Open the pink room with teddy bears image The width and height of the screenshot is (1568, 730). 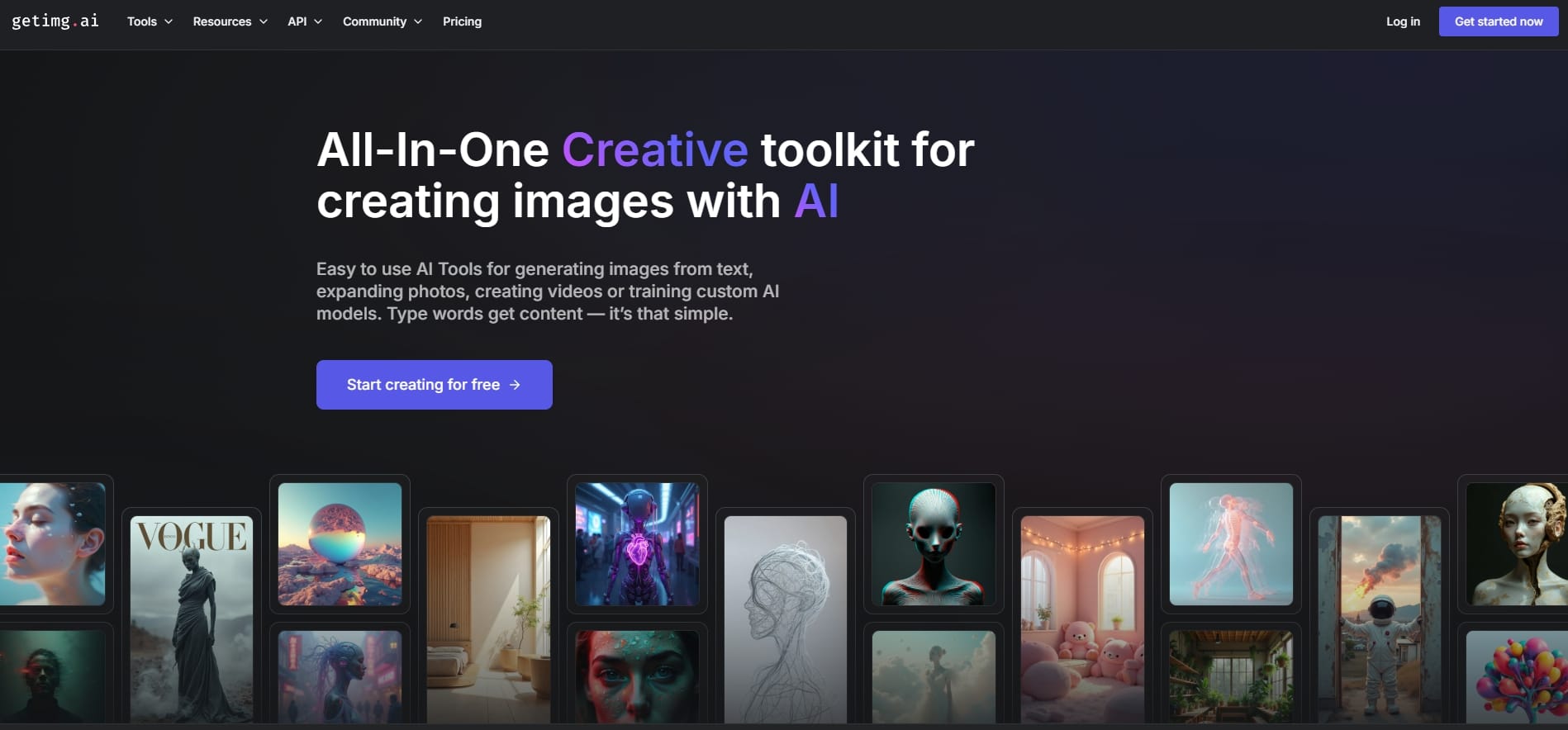(1082, 619)
